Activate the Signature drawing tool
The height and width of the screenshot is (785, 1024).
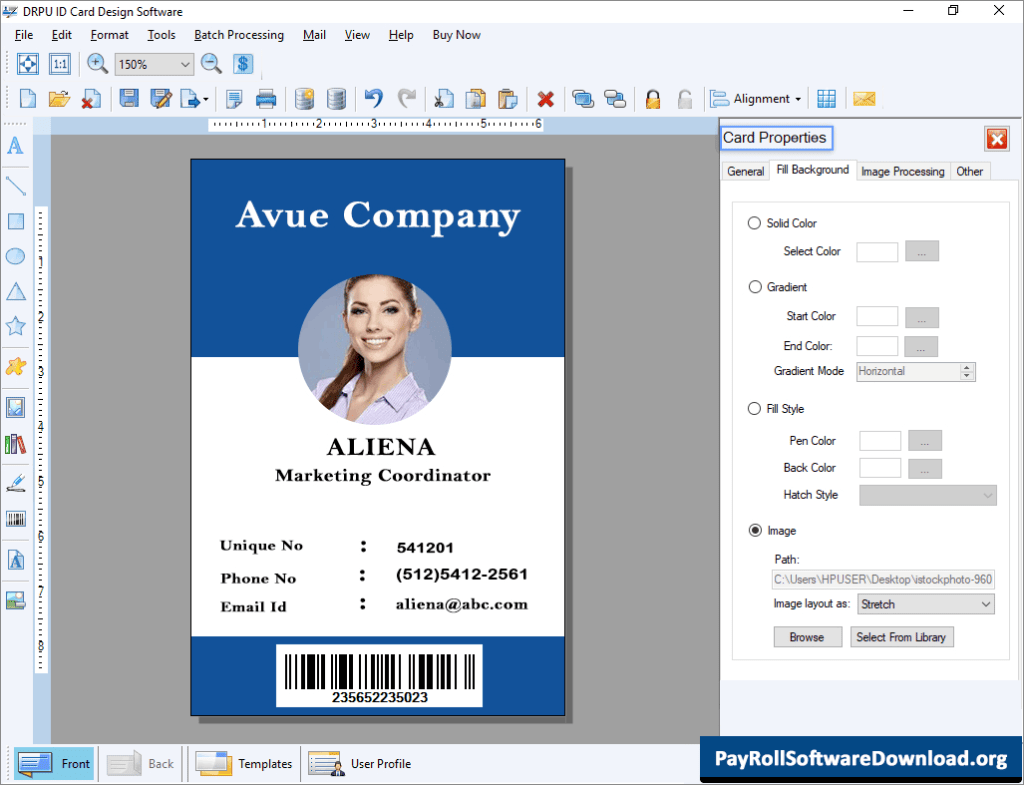pyautogui.click(x=15, y=483)
